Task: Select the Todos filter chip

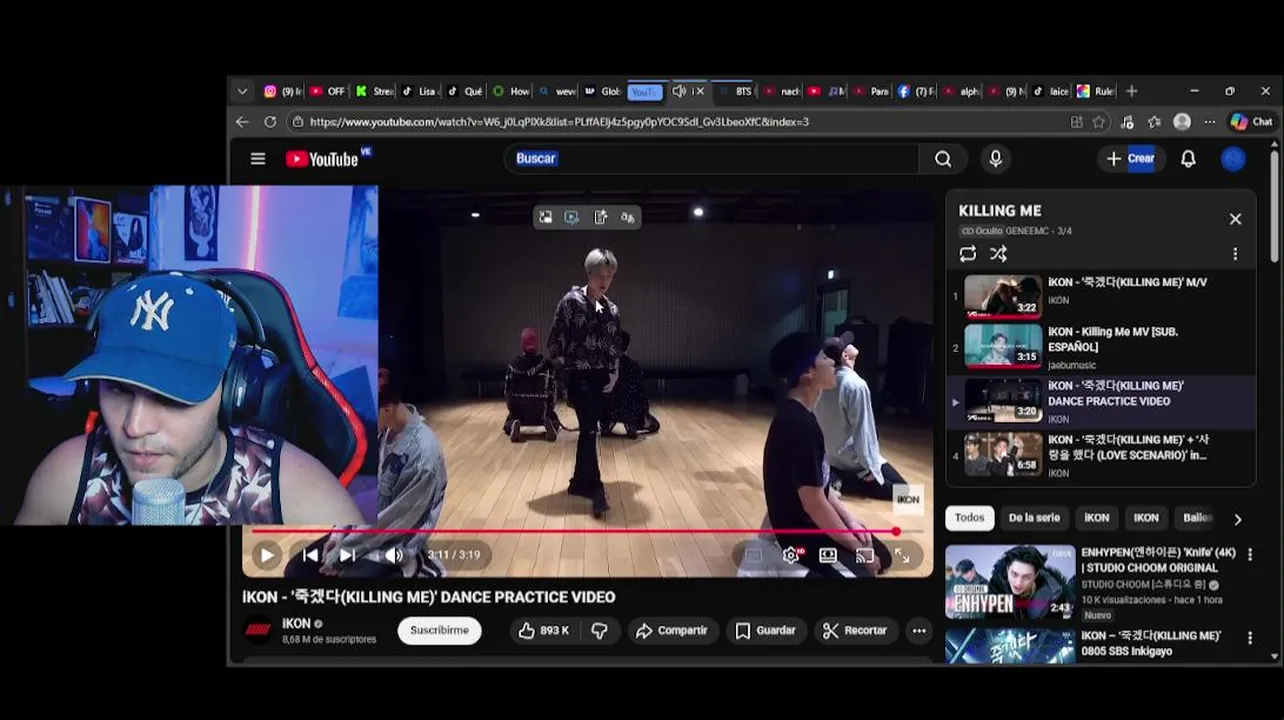Action: [x=969, y=518]
